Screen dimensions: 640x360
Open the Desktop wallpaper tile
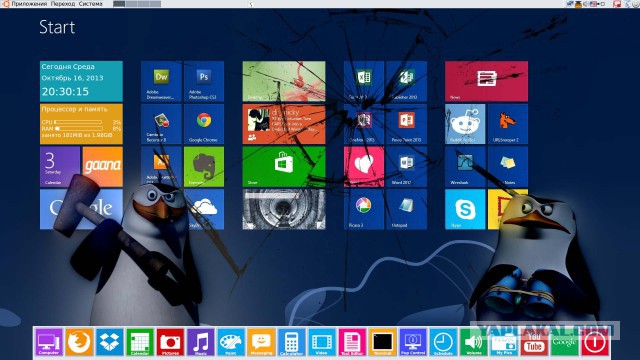pyautogui.click(x=284, y=82)
